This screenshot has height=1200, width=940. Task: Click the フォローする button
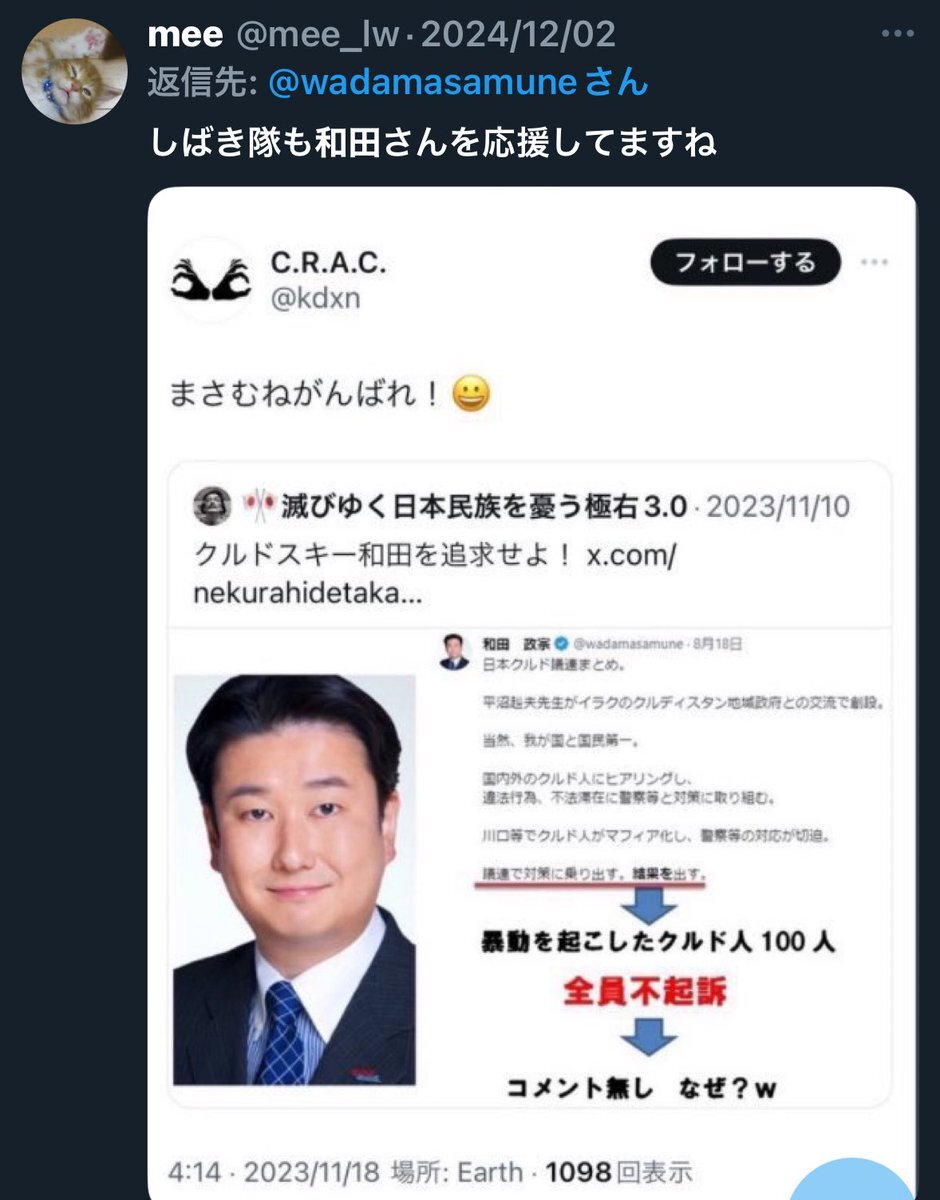(x=744, y=263)
